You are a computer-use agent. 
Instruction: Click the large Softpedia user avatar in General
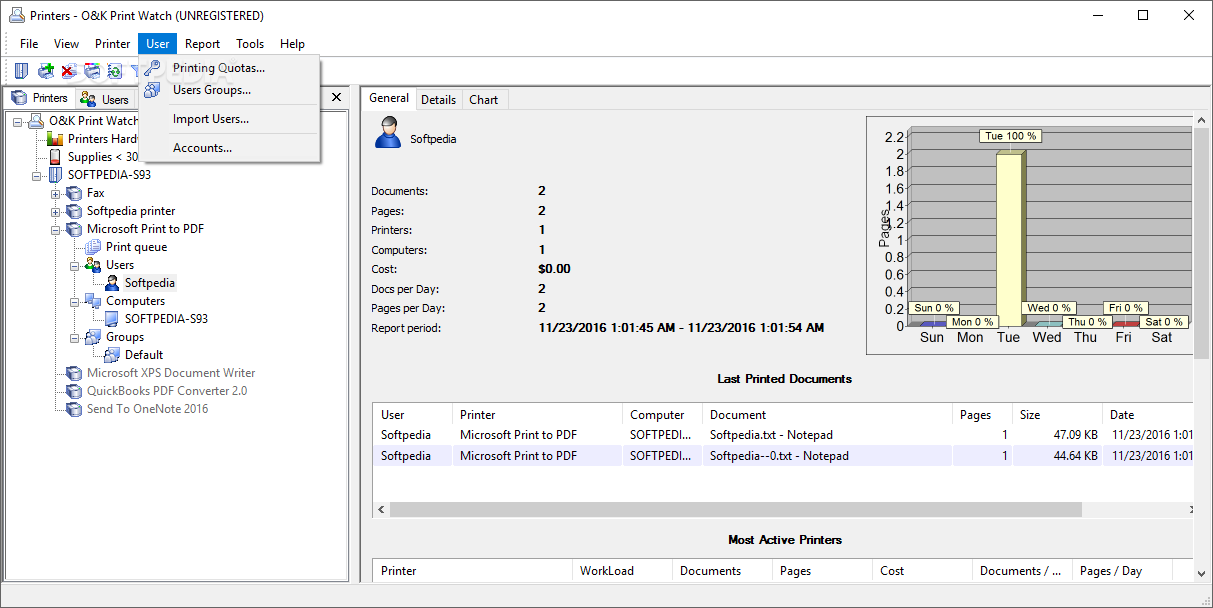388,133
